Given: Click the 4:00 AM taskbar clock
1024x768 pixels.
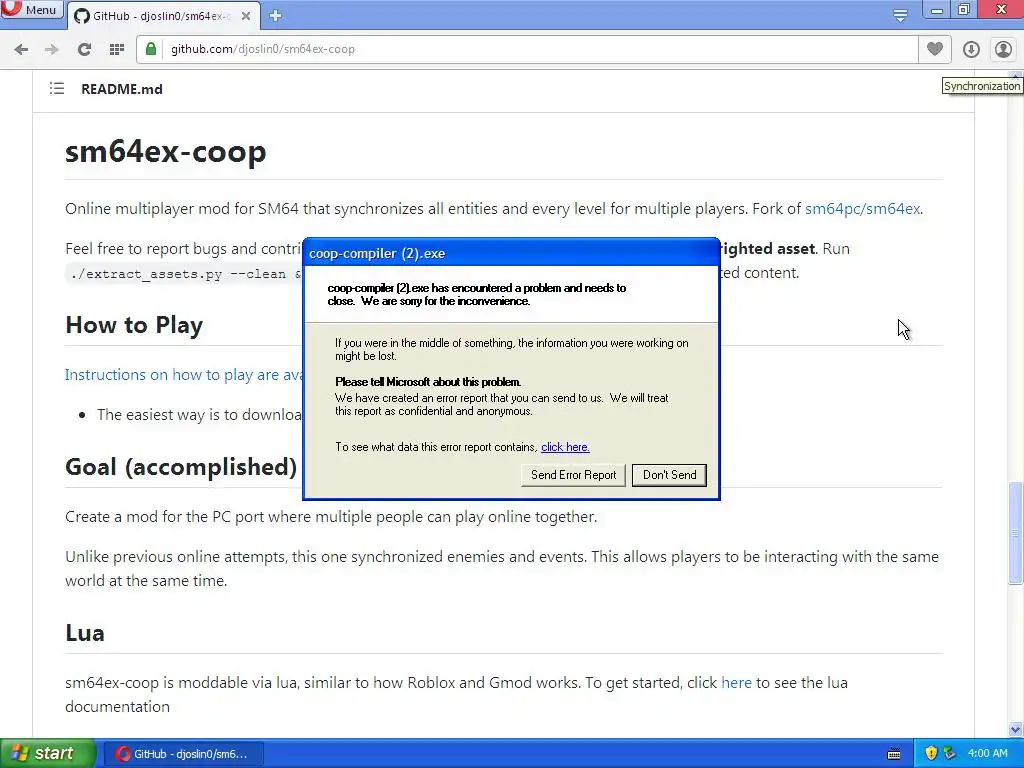Looking at the screenshot, I should tap(987, 754).
